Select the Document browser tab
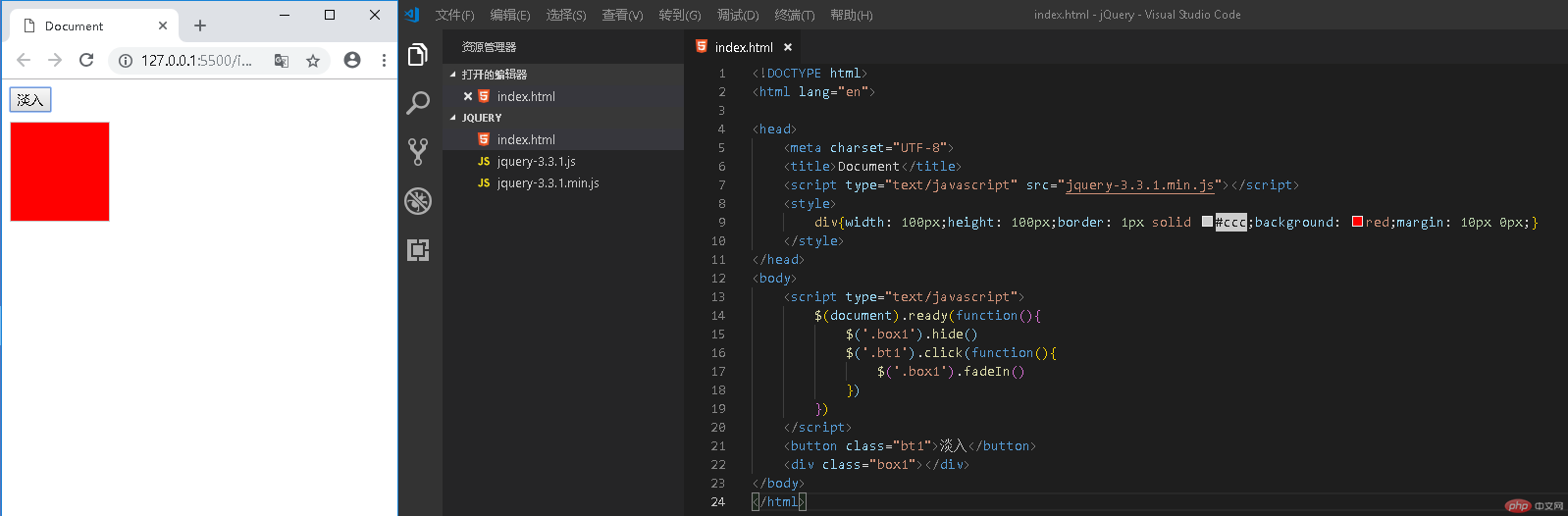This screenshot has width=1568, height=516. (94, 26)
